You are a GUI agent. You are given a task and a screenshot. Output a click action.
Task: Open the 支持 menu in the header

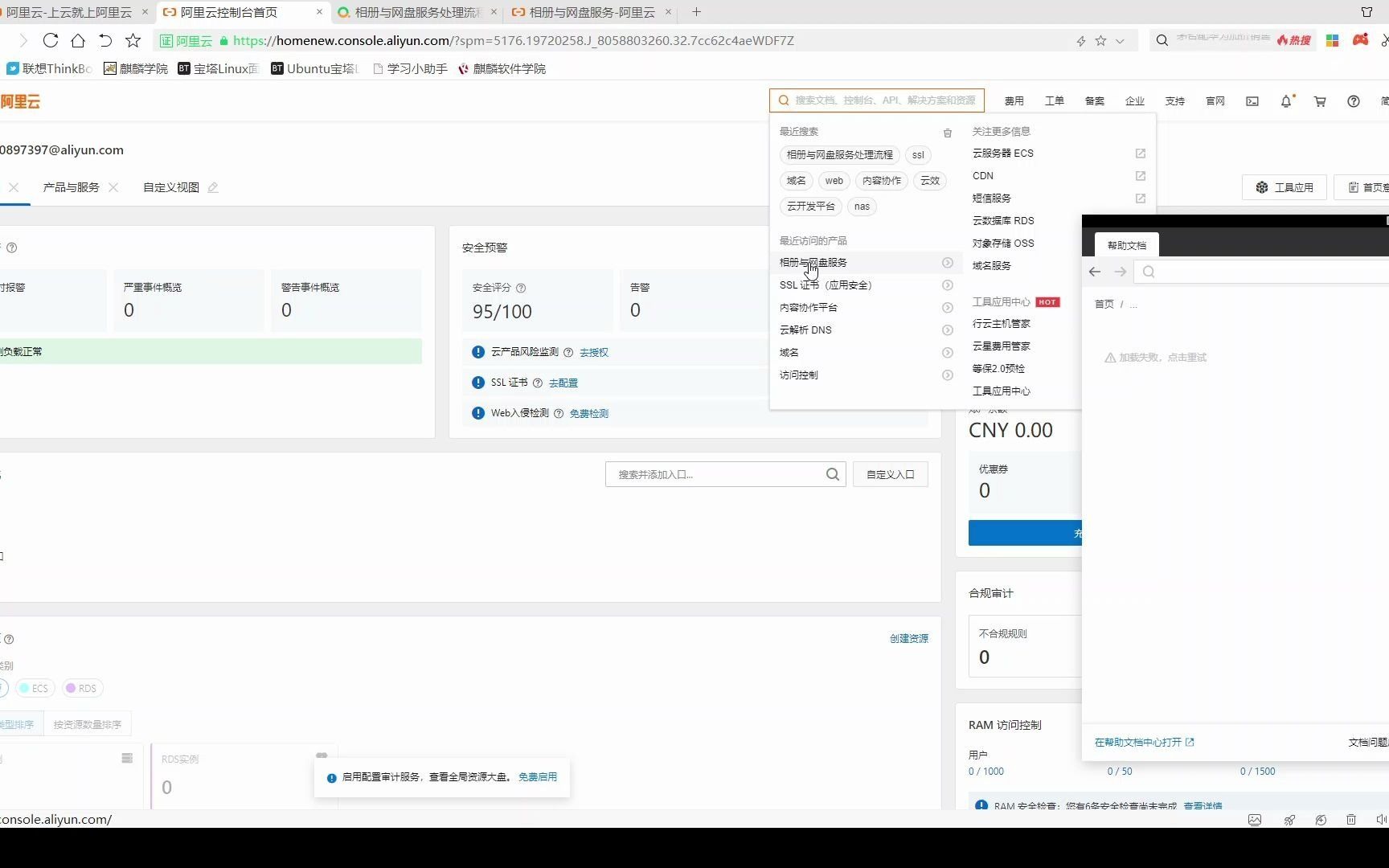[x=1175, y=101]
